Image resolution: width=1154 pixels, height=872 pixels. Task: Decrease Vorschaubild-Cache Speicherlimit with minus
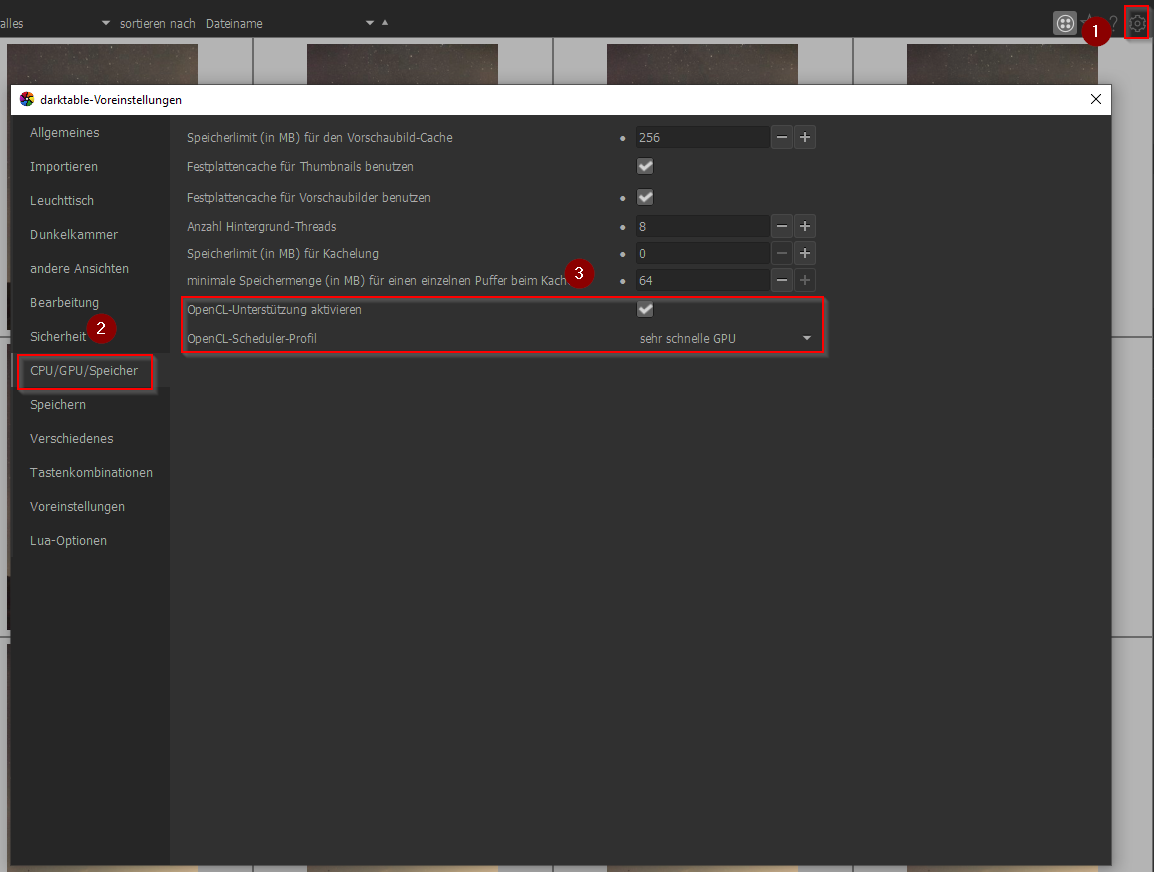coord(782,138)
